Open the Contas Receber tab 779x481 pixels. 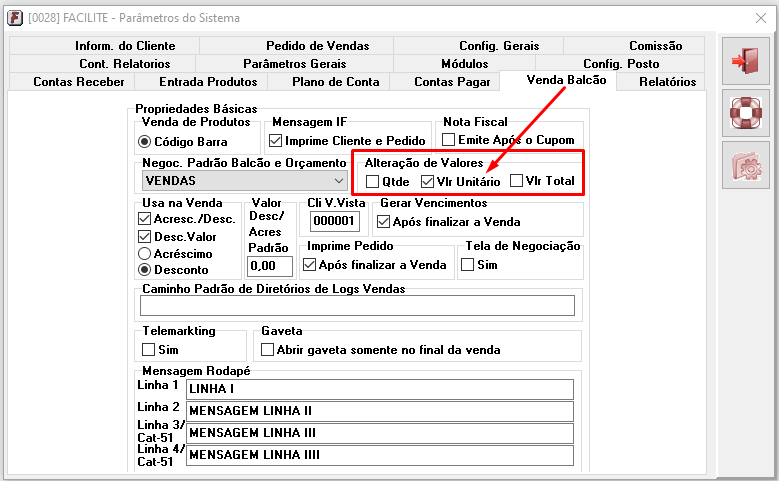[72, 81]
